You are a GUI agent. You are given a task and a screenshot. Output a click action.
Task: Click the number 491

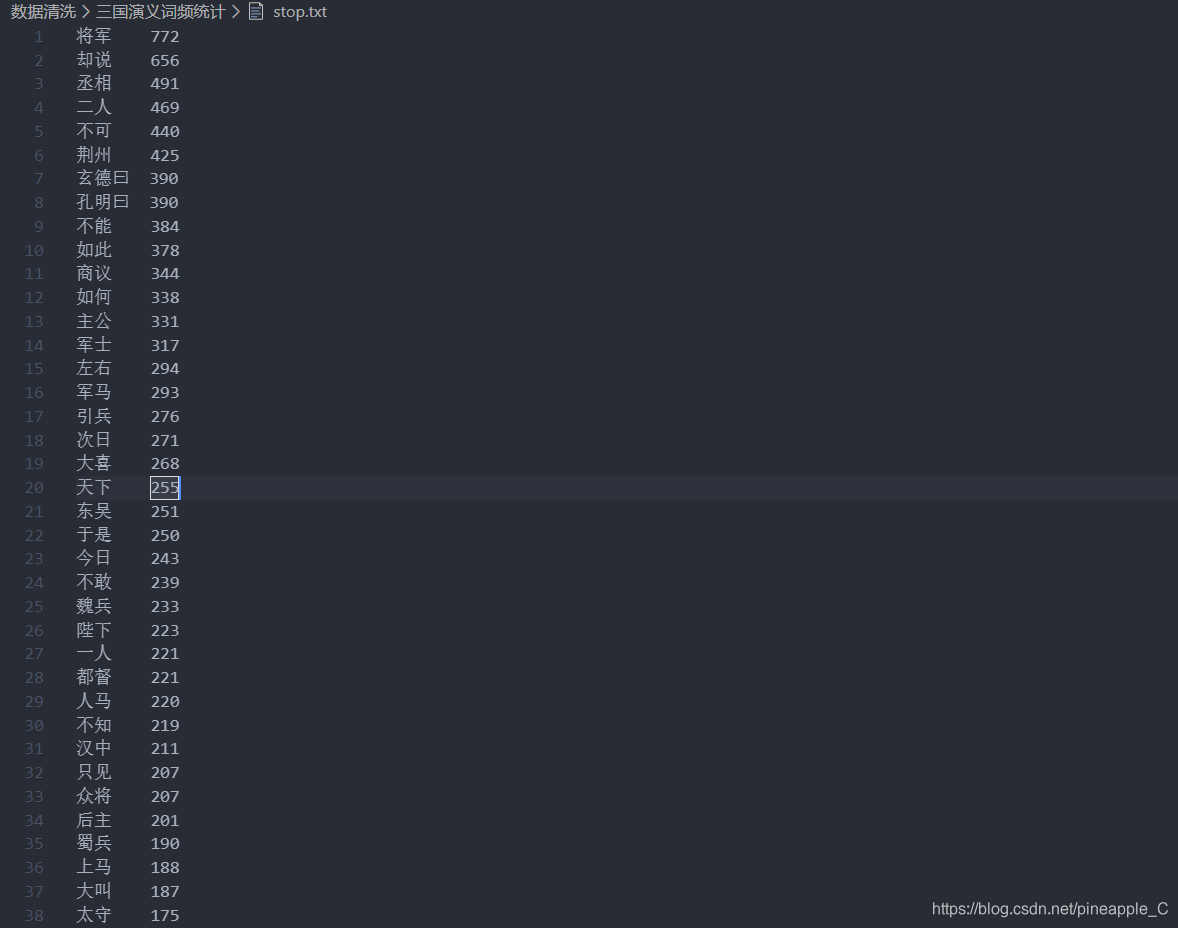(165, 84)
